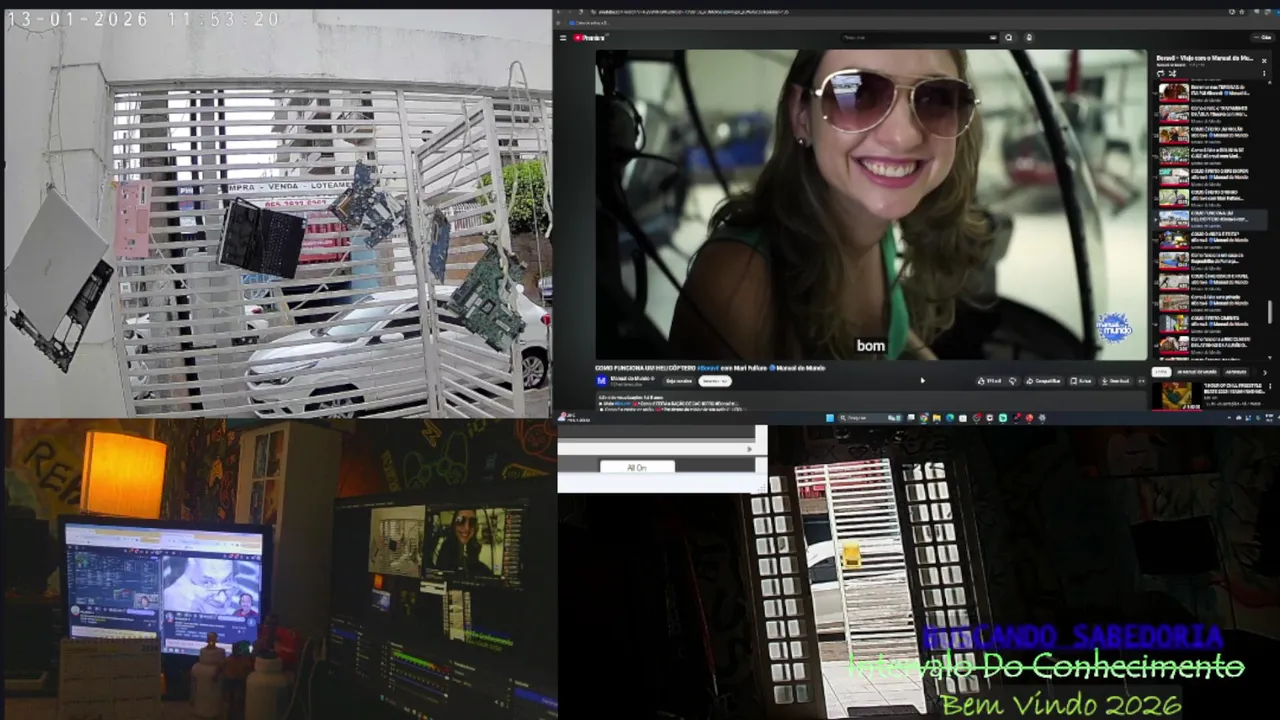The width and height of the screenshot is (1280, 720).
Task: Click the YouTube search magnifier button
Action: pos(1008,38)
